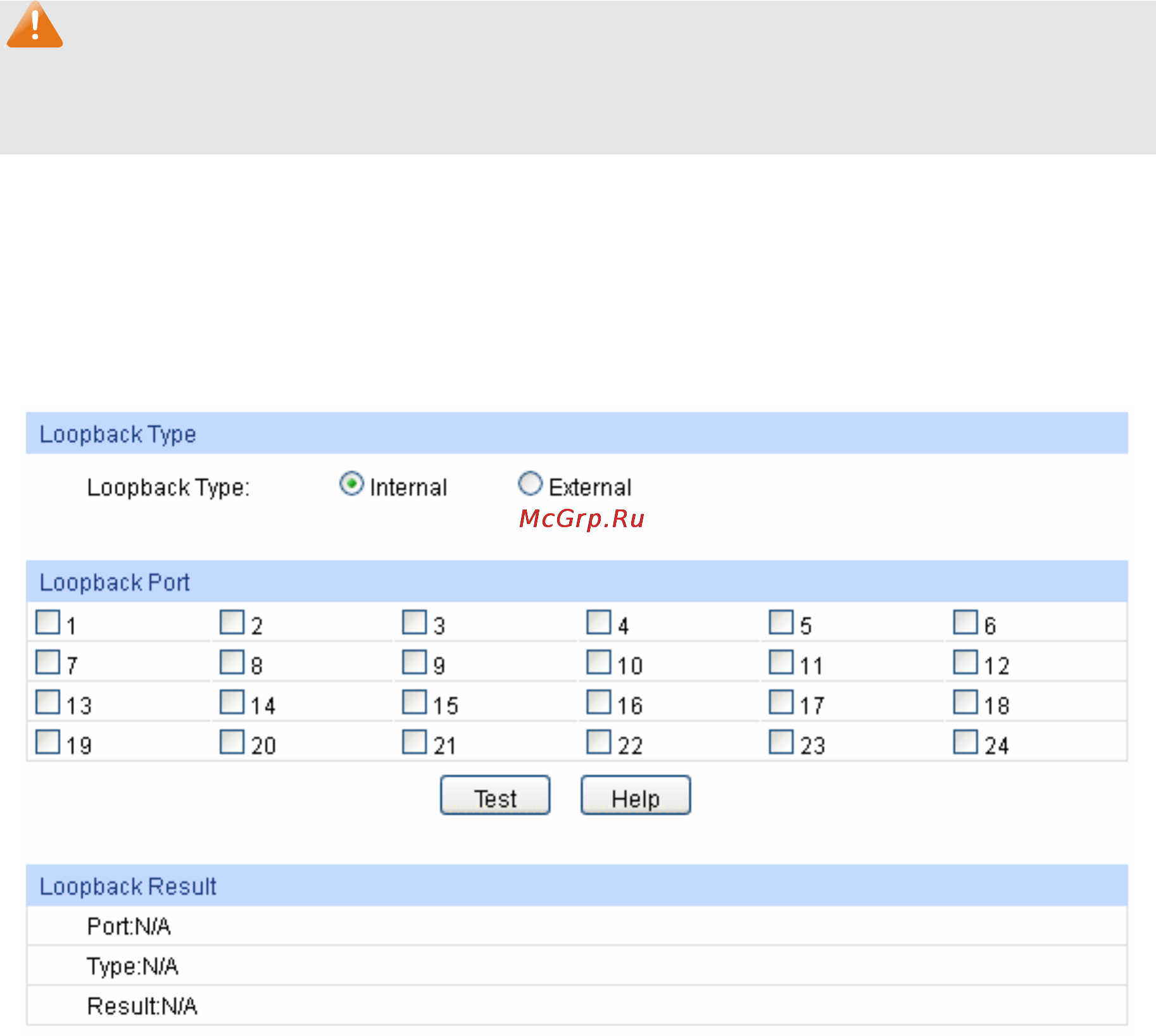The height and width of the screenshot is (1036, 1156).
Task: Open the Help button
Action: click(636, 796)
